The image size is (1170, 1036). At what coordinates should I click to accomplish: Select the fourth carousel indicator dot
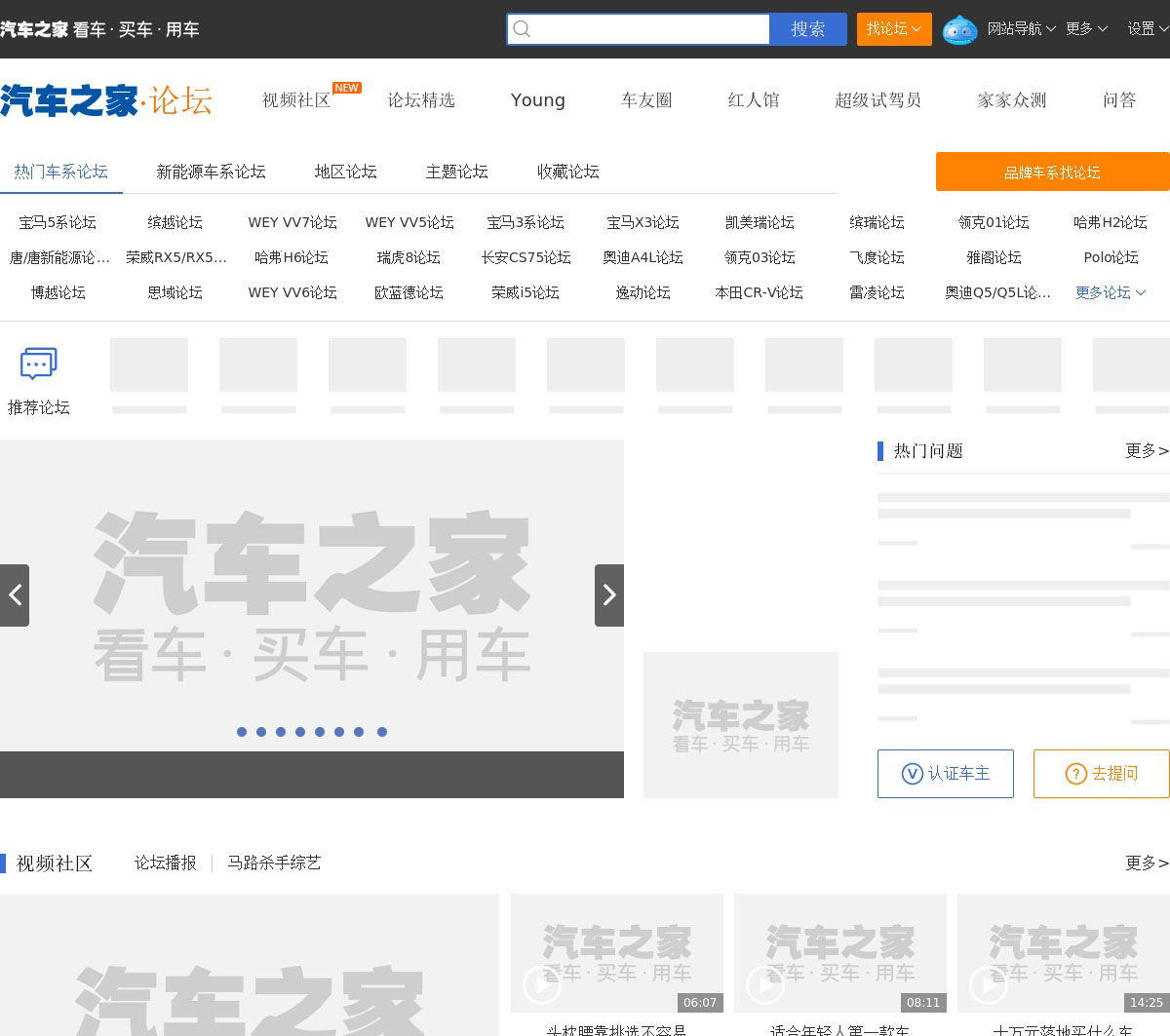tap(300, 732)
